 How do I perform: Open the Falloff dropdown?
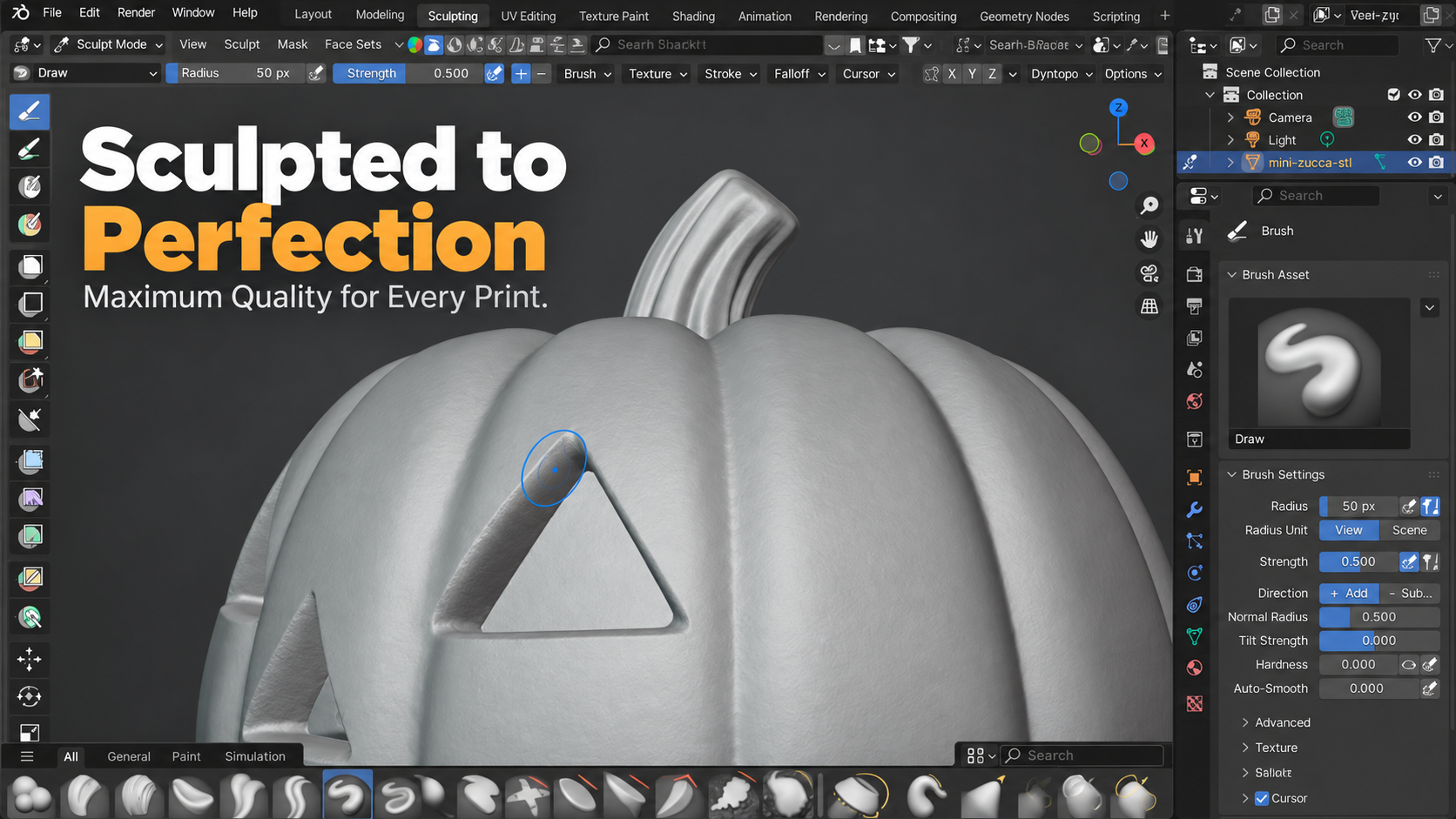(x=799, y=74)
